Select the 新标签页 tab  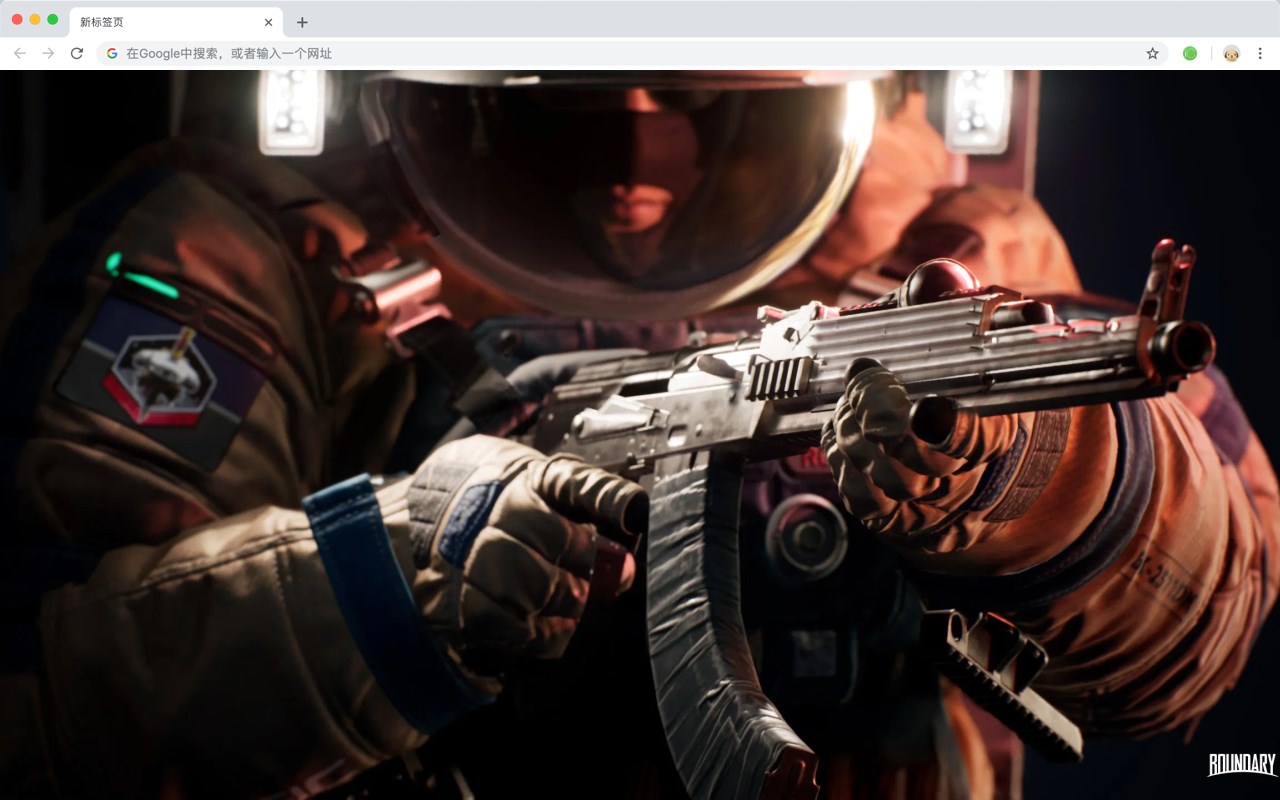(x=176, y=22)
